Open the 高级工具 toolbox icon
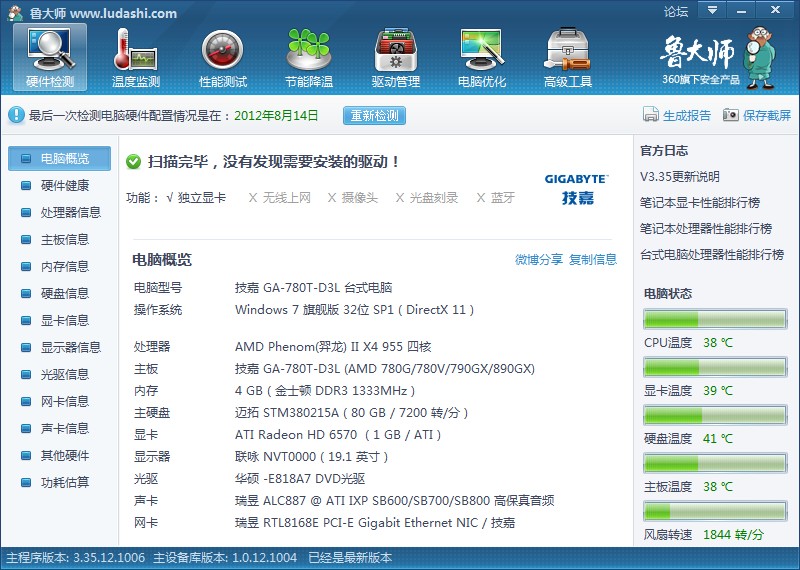Screen dimensions: 800x570 pos(568,57)
